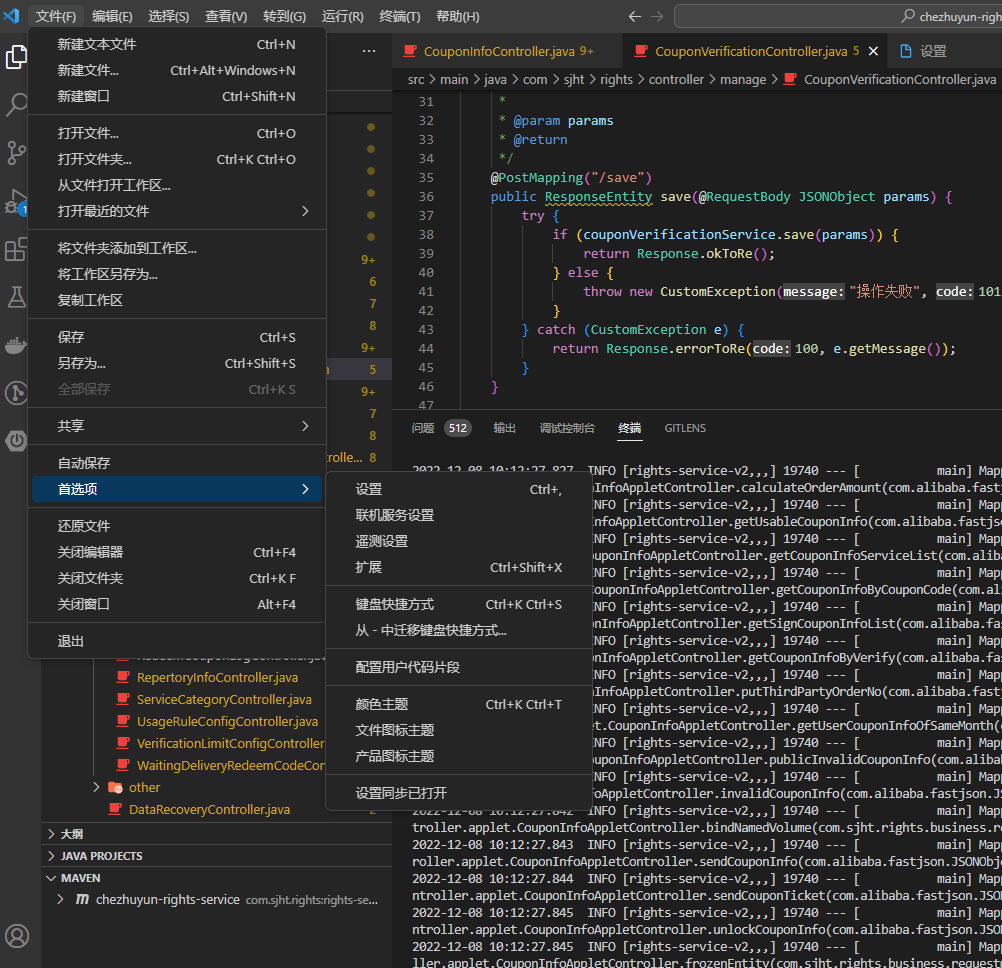
Task: Open the Spring Boot Dashboard power icon
Action: tap(17, 440)
